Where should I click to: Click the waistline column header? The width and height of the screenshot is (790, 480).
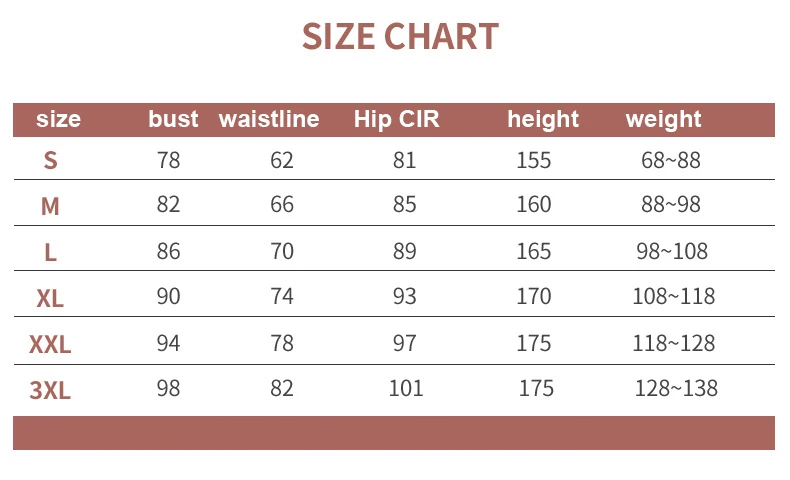pos(269,120)
